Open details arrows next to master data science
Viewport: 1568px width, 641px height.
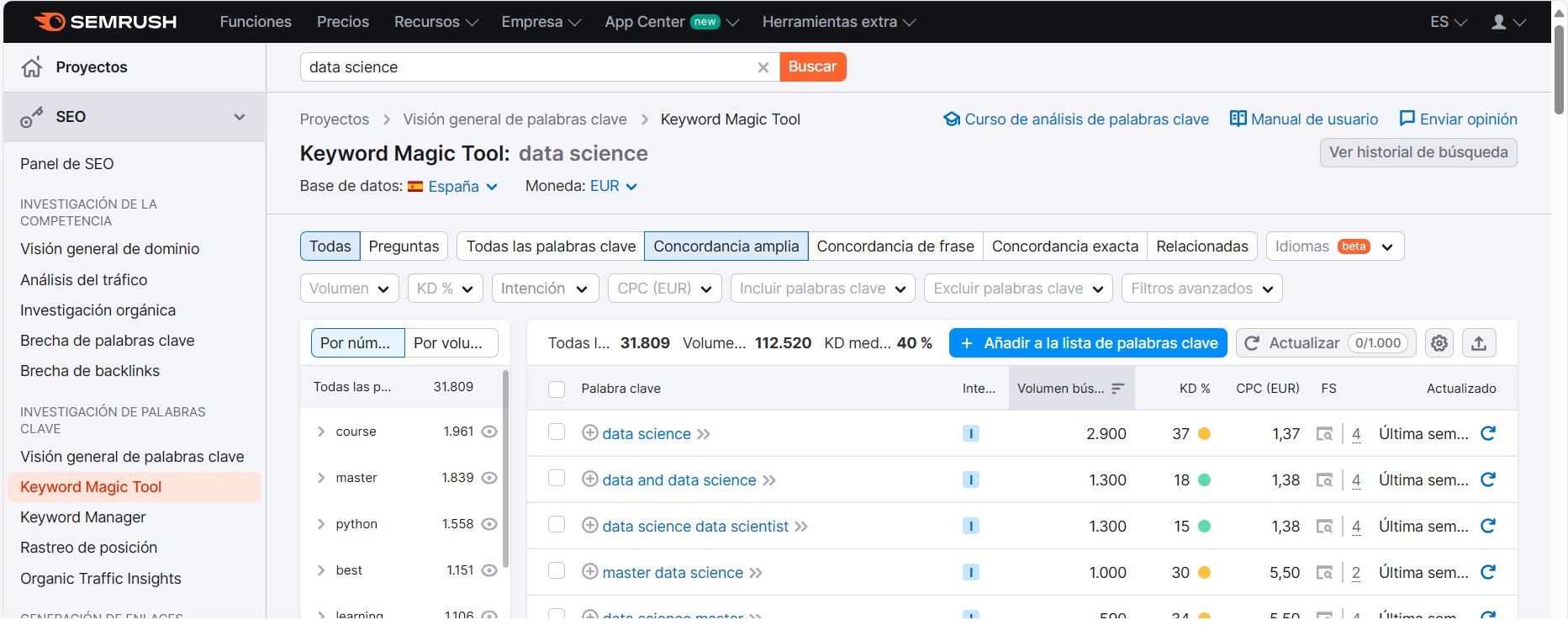(x=756, y=573)
